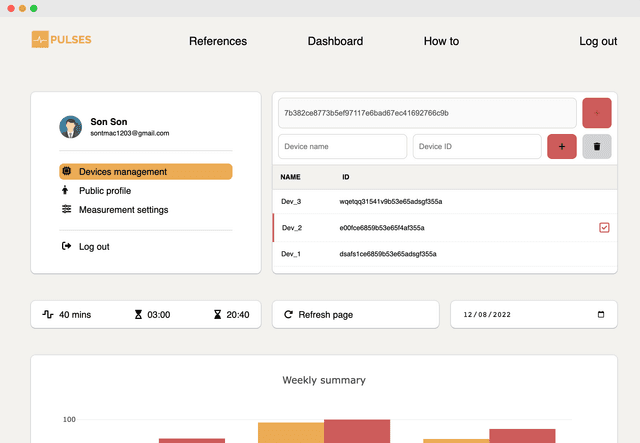The width and height of the screenshot is (640, 443).
Task: Toggle the Dev_2 row checkbox
Action: (604, 228)
